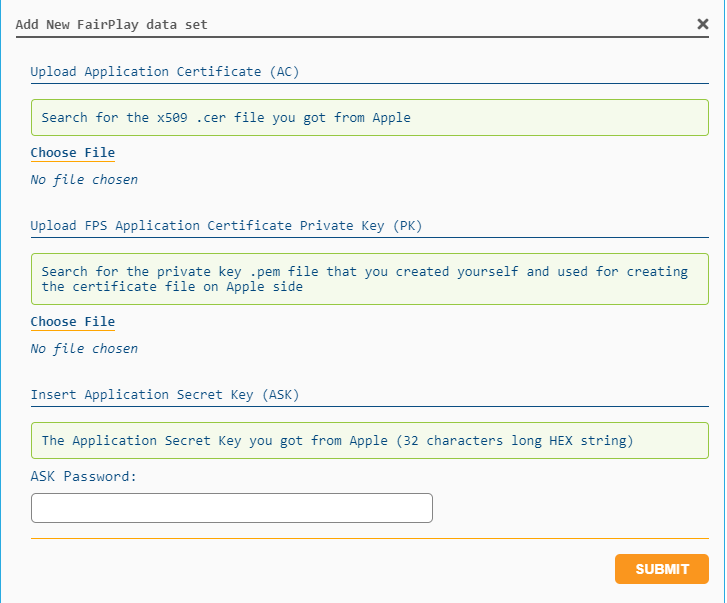Click the private key .pem hint box
727x603 pixels.
(369, 279)
